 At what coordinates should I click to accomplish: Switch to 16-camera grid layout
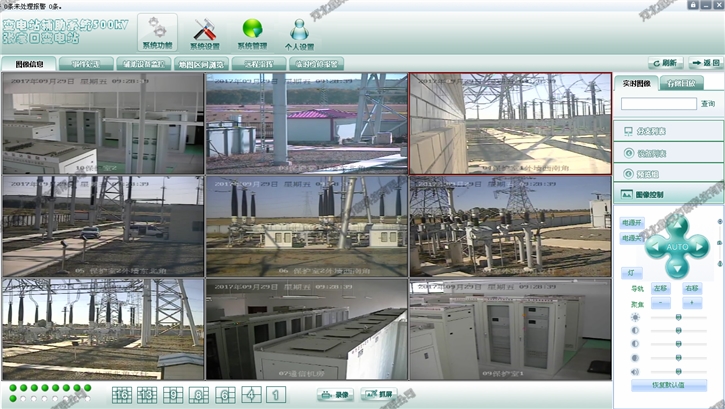[122, 395]
